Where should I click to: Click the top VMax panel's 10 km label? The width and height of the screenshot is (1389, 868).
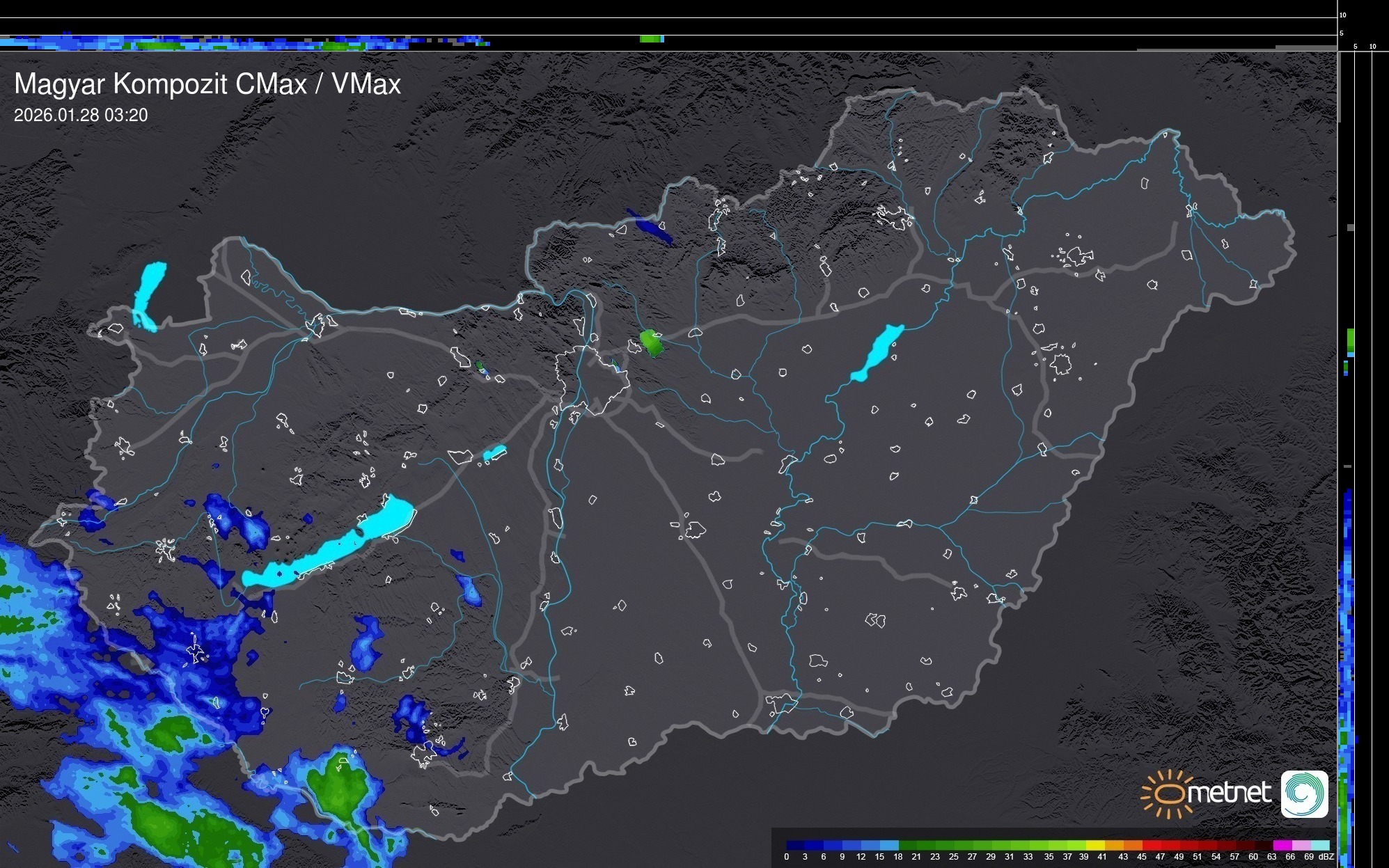pyautogui.click(x=1342, y=15)
